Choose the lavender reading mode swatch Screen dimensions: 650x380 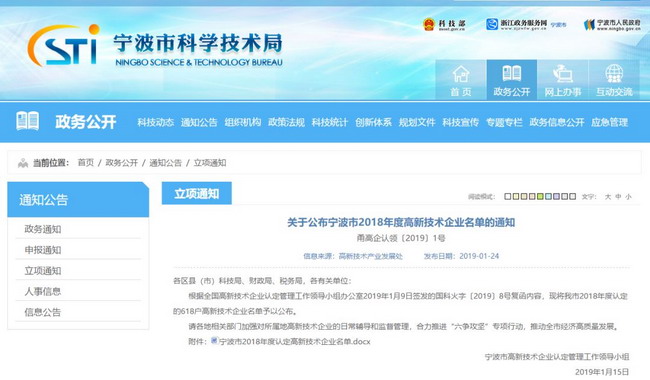556,196
